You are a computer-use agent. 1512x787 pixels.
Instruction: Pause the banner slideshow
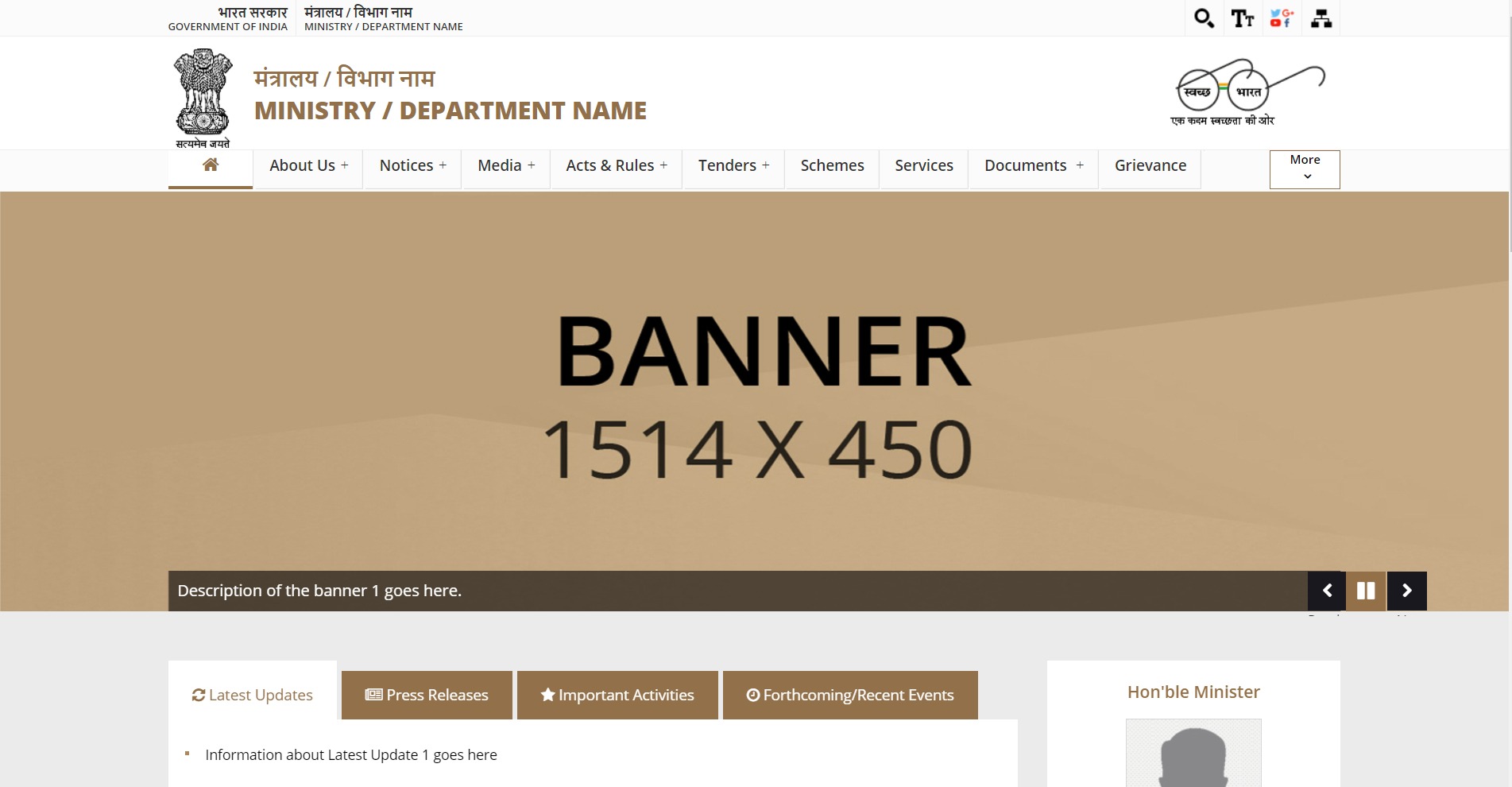pyautogui.click(x=1366, y=591)
